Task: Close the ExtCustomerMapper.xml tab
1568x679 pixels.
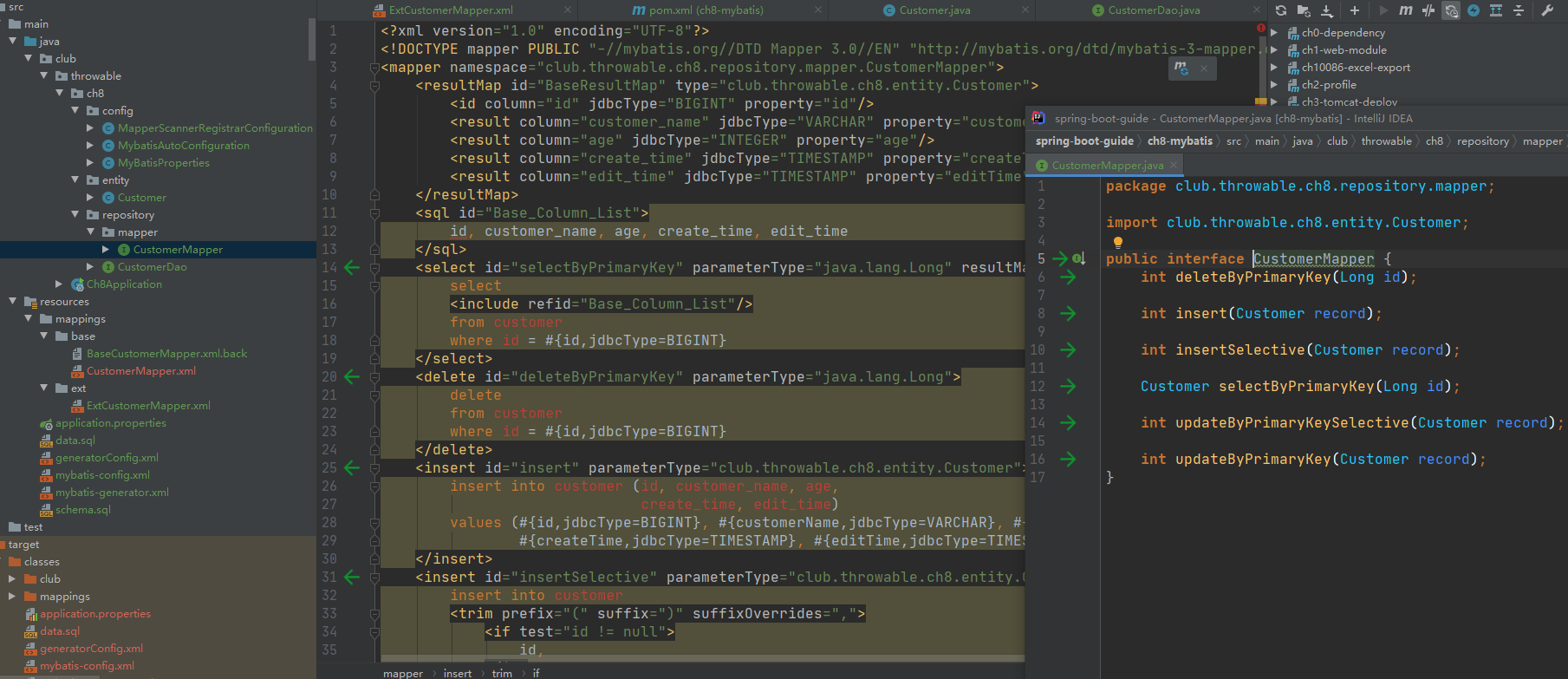Action: (568, 10)
